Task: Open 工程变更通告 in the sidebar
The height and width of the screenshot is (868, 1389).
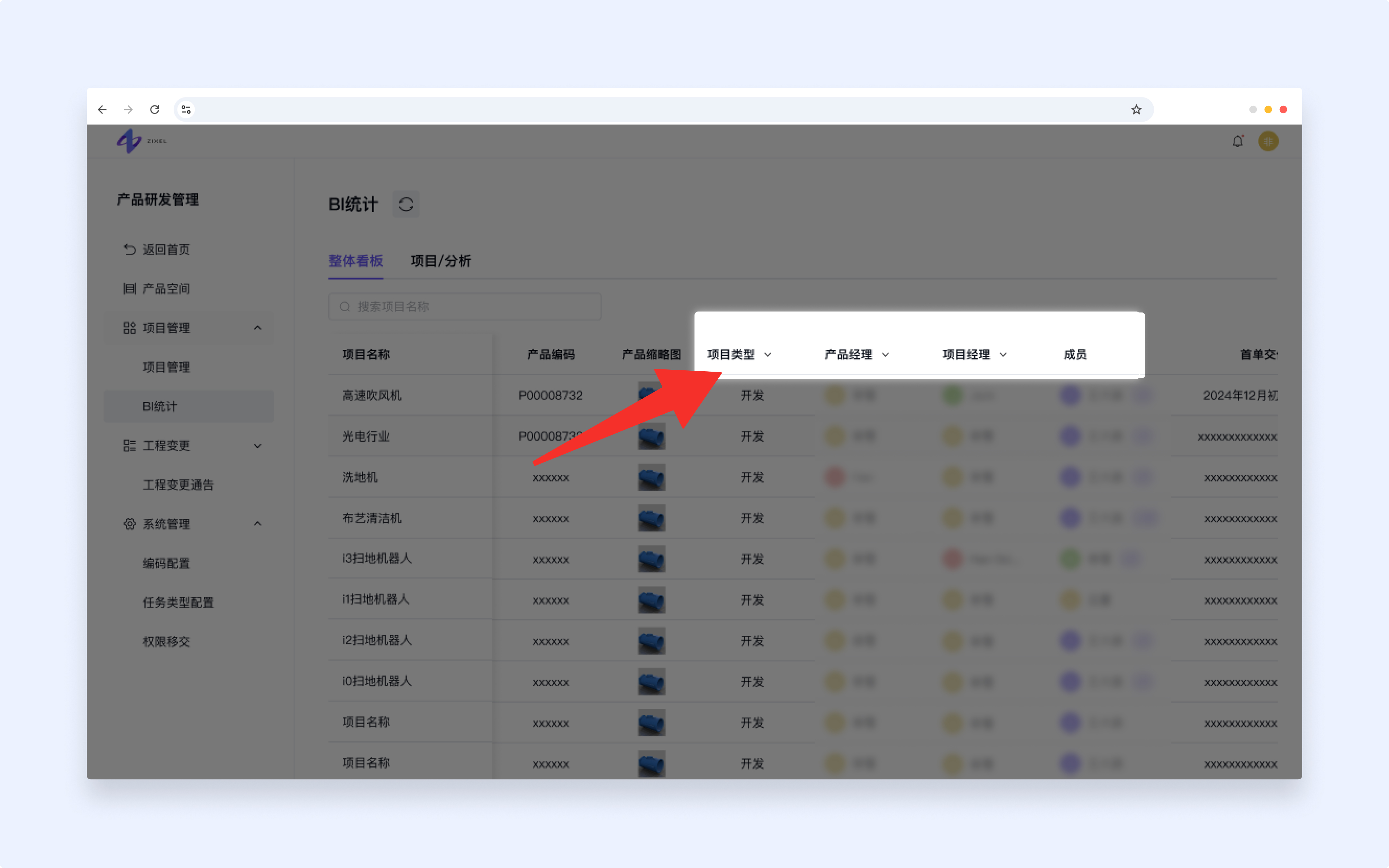Action: pyautogui.click(x=178, y=485)
